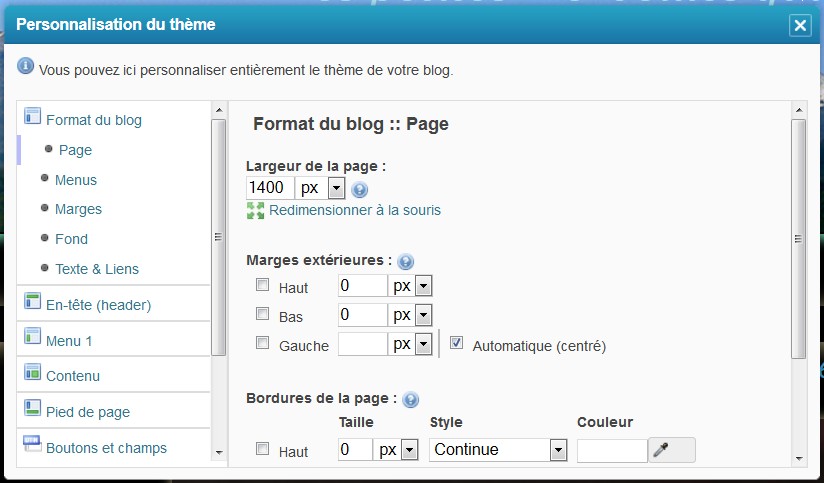Screen dimensions: 824x483
Task: Click Redimensionner à la souris link
Action: (354, 210)
